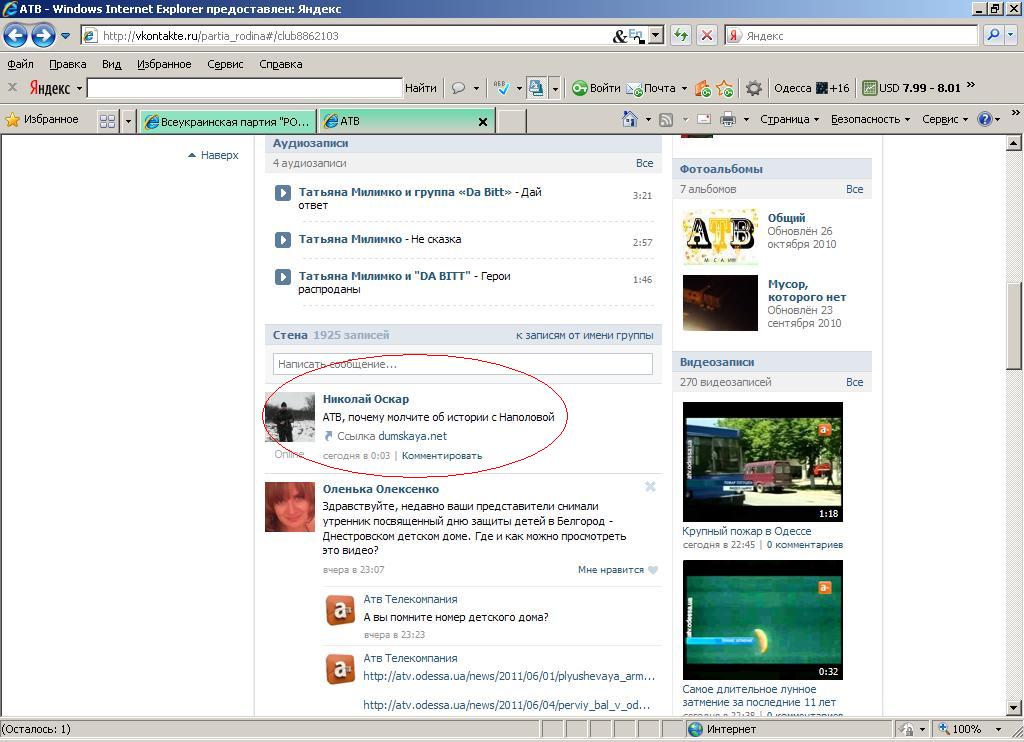This screenshot has height=742, width=1024.
Task: Click the Refresh page icon
Action: 681,35
